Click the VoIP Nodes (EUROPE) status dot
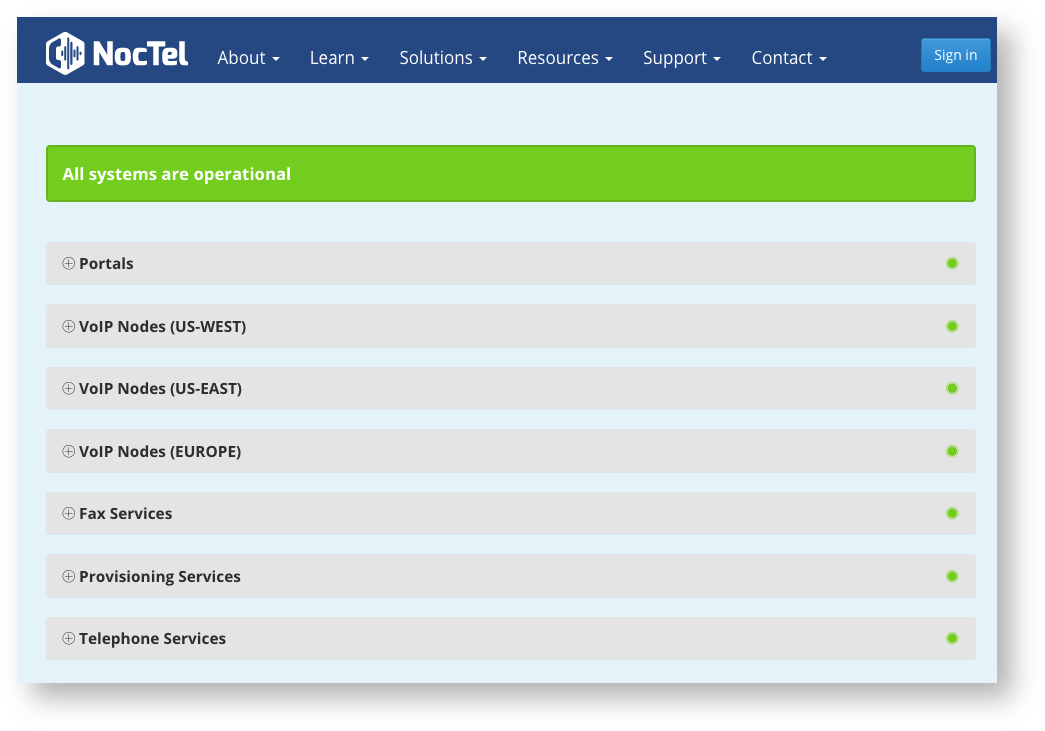The width and height of the screenshot is (1045, 731). click(x=952, y=451)
